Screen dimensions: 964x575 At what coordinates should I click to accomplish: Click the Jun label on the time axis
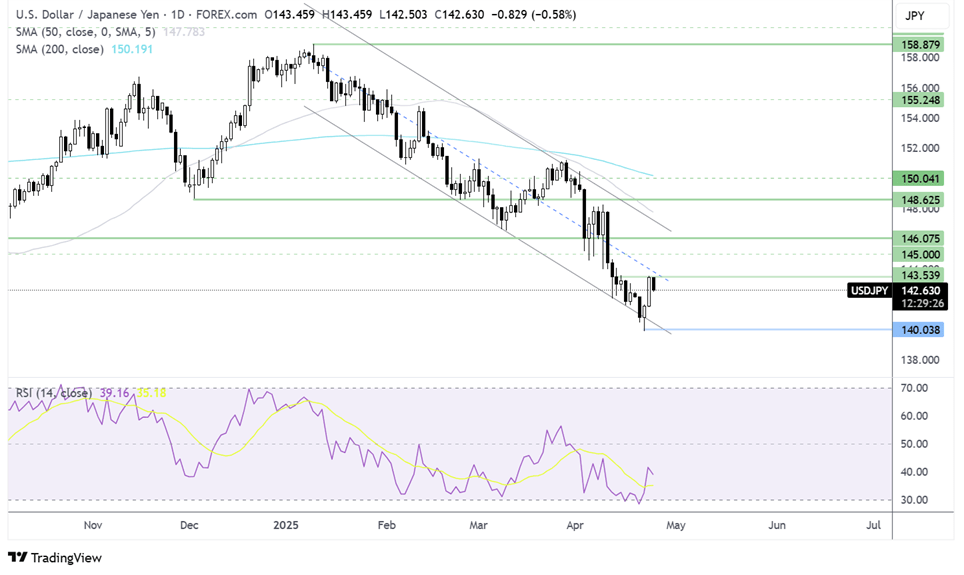(777, 525)
